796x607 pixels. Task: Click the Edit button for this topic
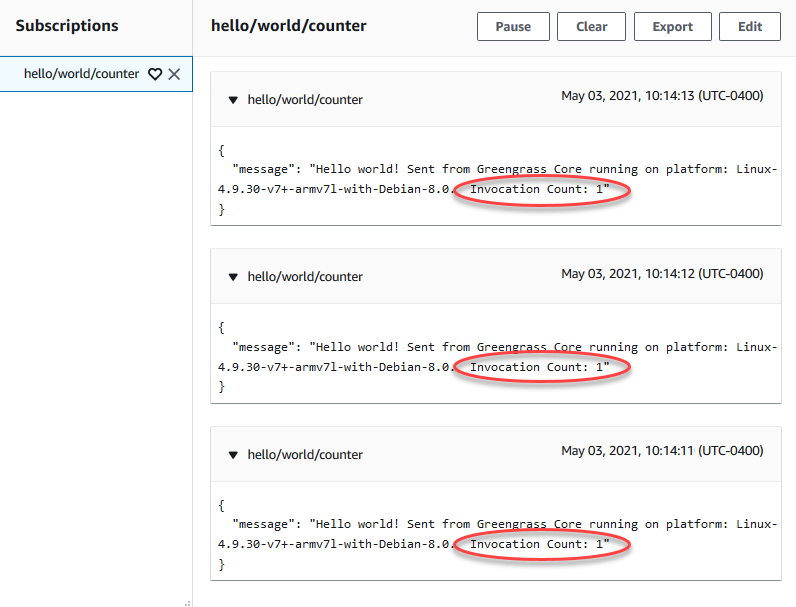[749, 27]
